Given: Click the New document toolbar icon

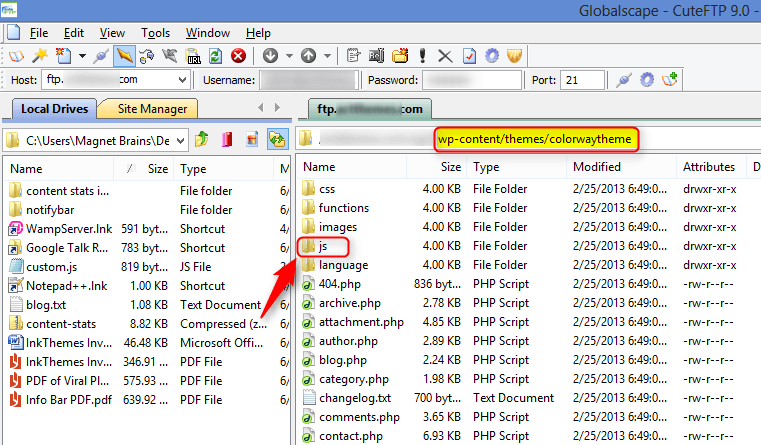Looking at the screenshot, I should coord(63,56).
